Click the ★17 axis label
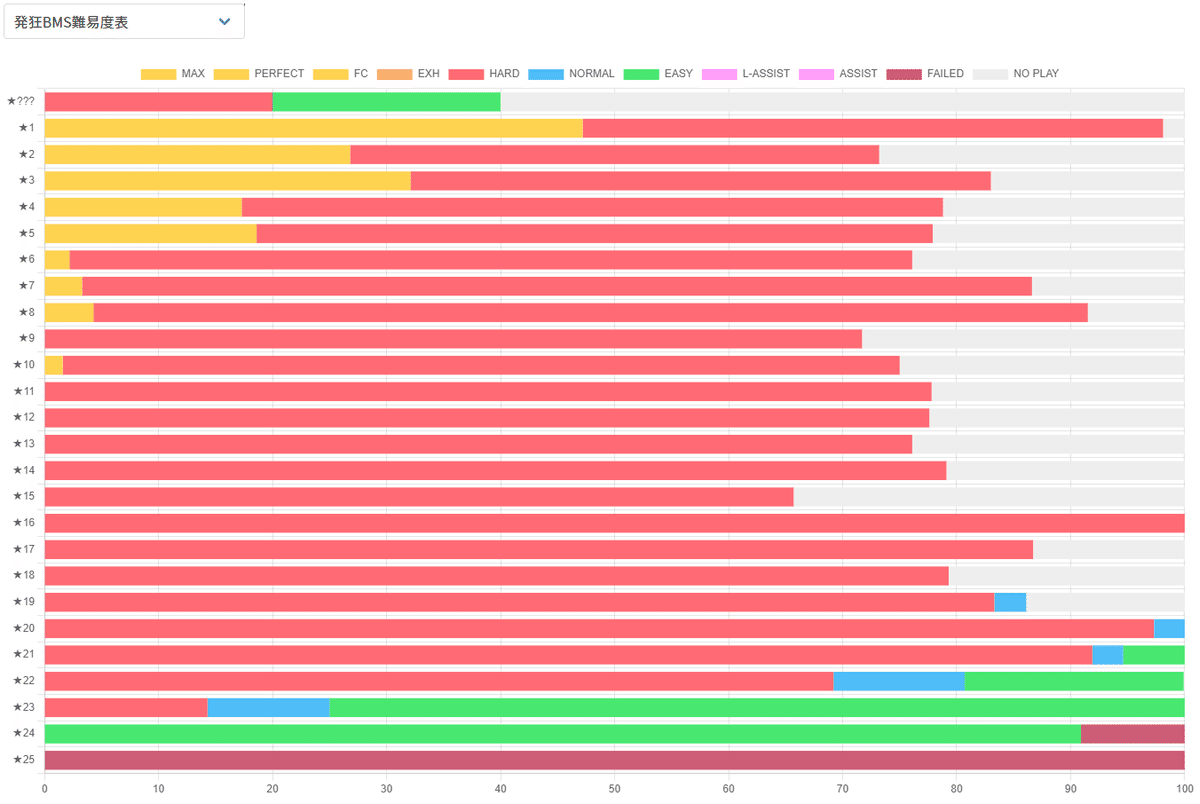The image size is (1200, 804). coord(23,549)
